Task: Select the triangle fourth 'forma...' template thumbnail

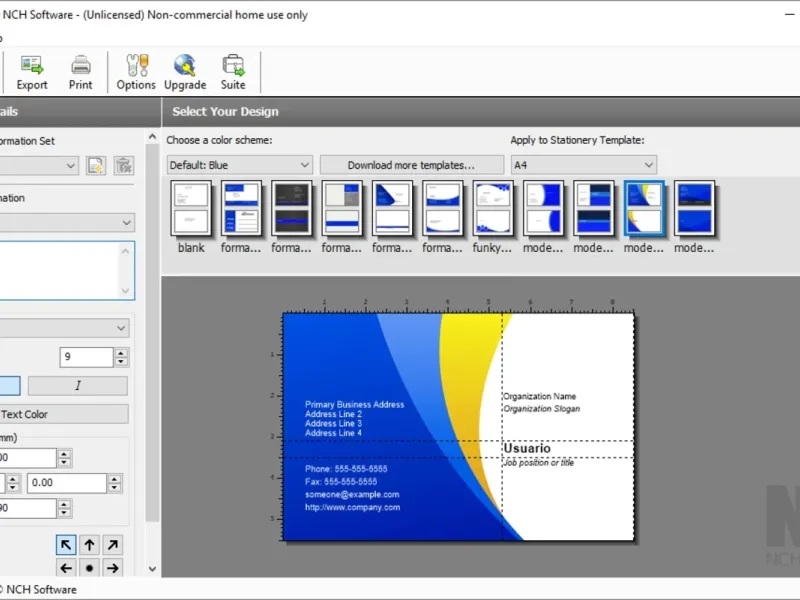Action: [392, 208]
